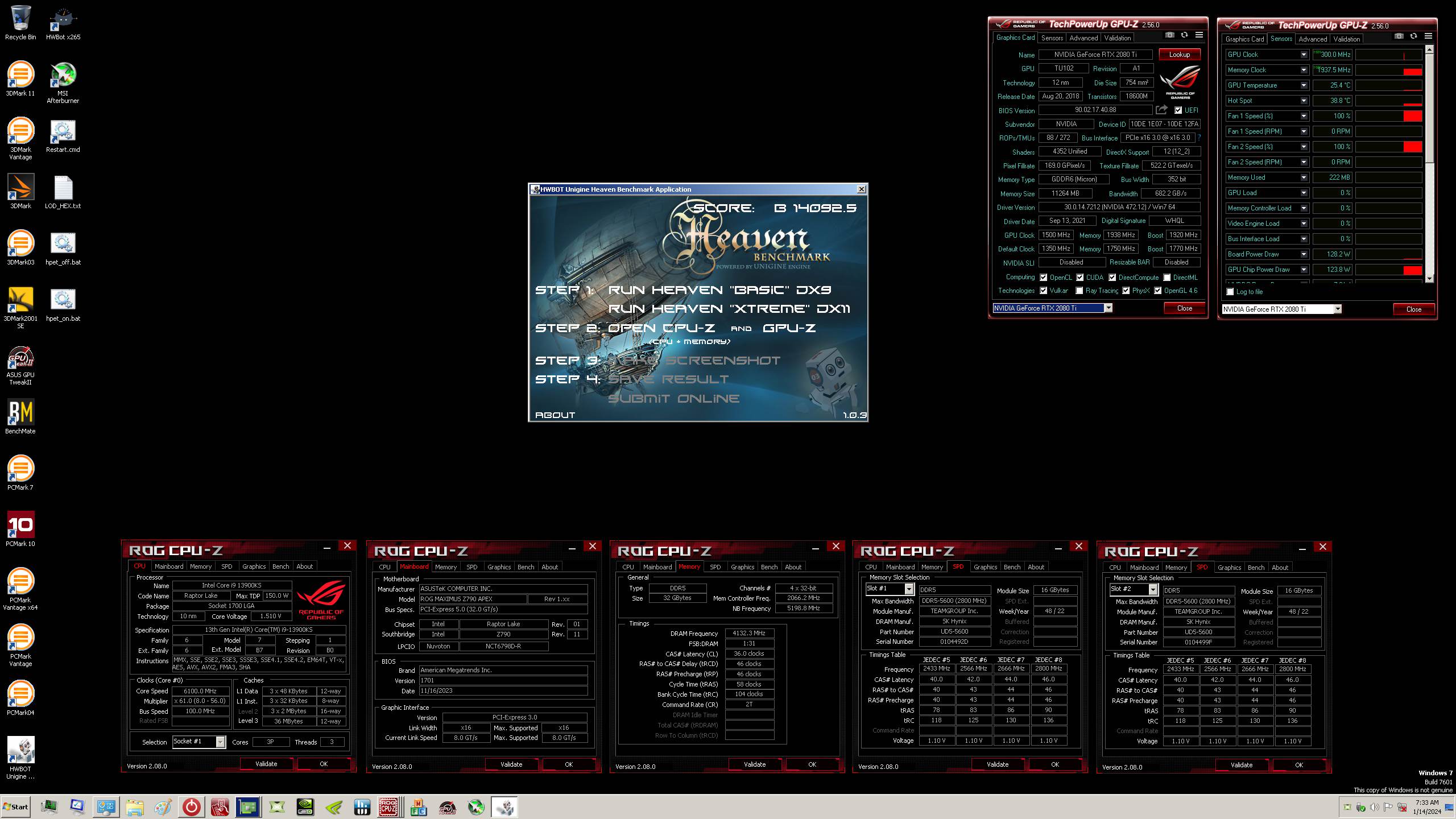The height and width of the screenshot is (819, 1456).
Task: Open the Hot Spot sensor dropdown
Action: (x=1304, y=101)
